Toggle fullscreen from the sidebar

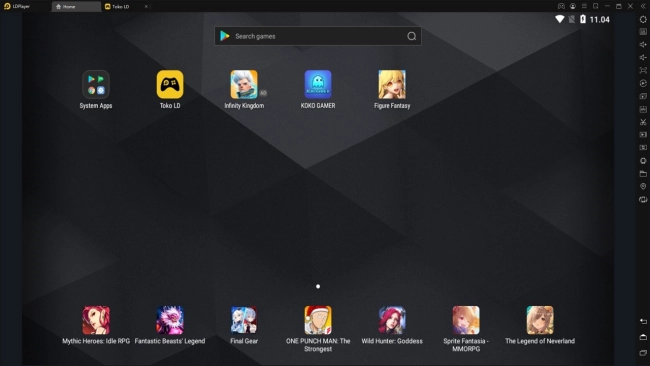pyautogui.click(x=643, y=70)
